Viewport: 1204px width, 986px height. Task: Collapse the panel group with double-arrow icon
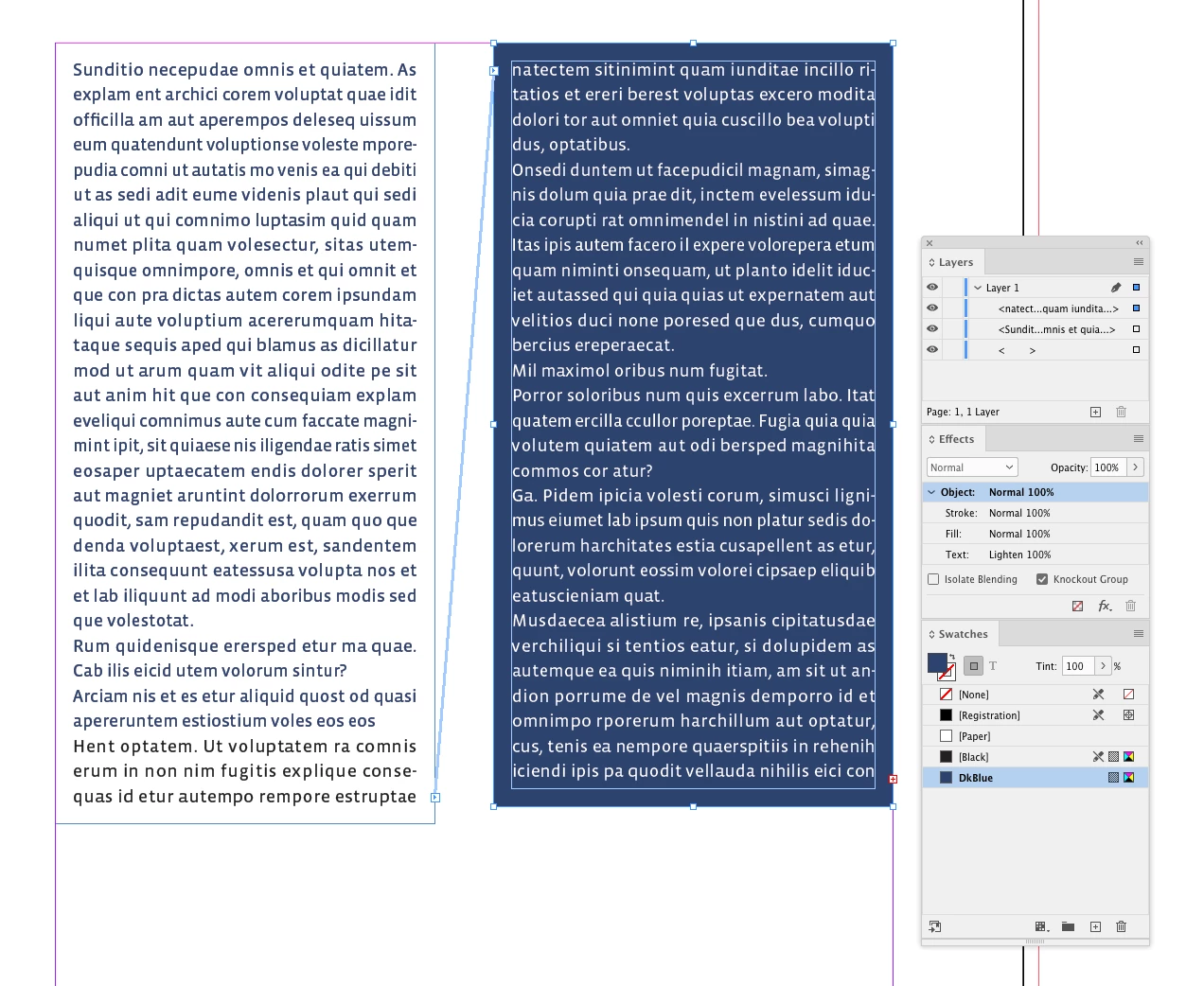coord(1140,243)
